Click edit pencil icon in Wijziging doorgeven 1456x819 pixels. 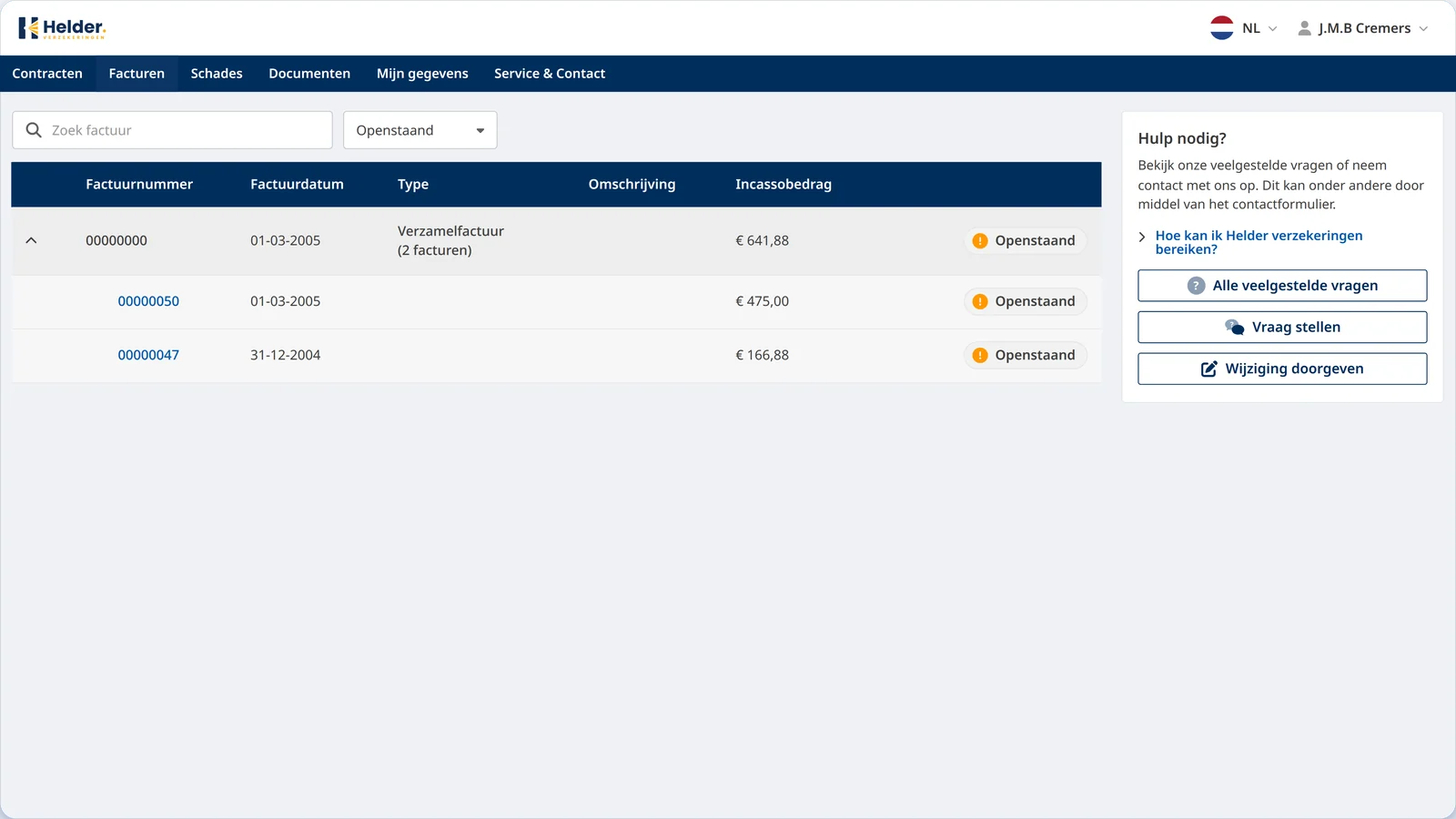pos(1209,369)
